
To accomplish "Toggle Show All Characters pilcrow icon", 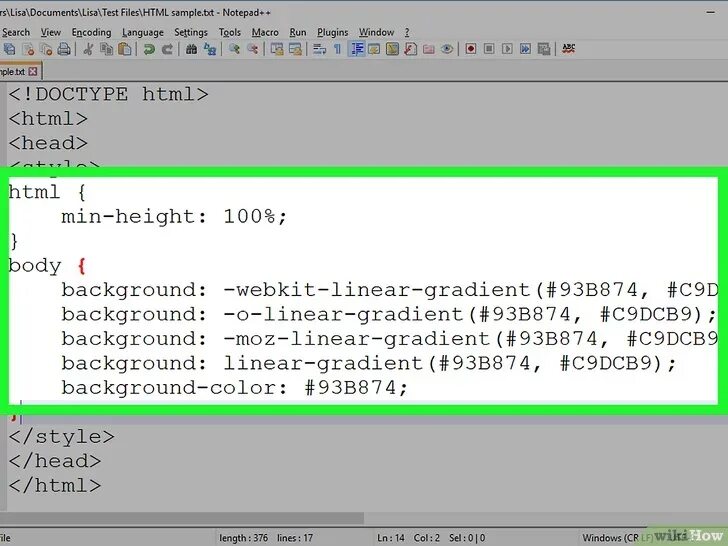I will [338, 49].
